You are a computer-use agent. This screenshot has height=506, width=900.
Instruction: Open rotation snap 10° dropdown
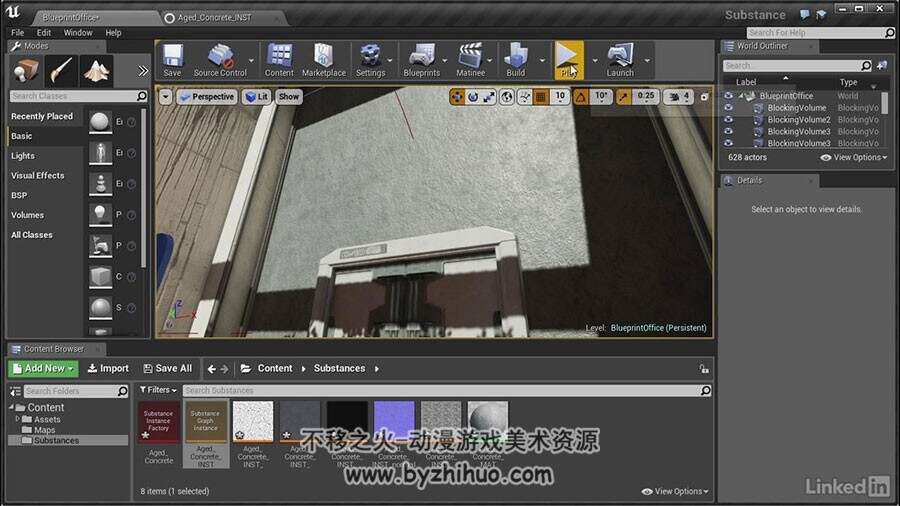601,97
